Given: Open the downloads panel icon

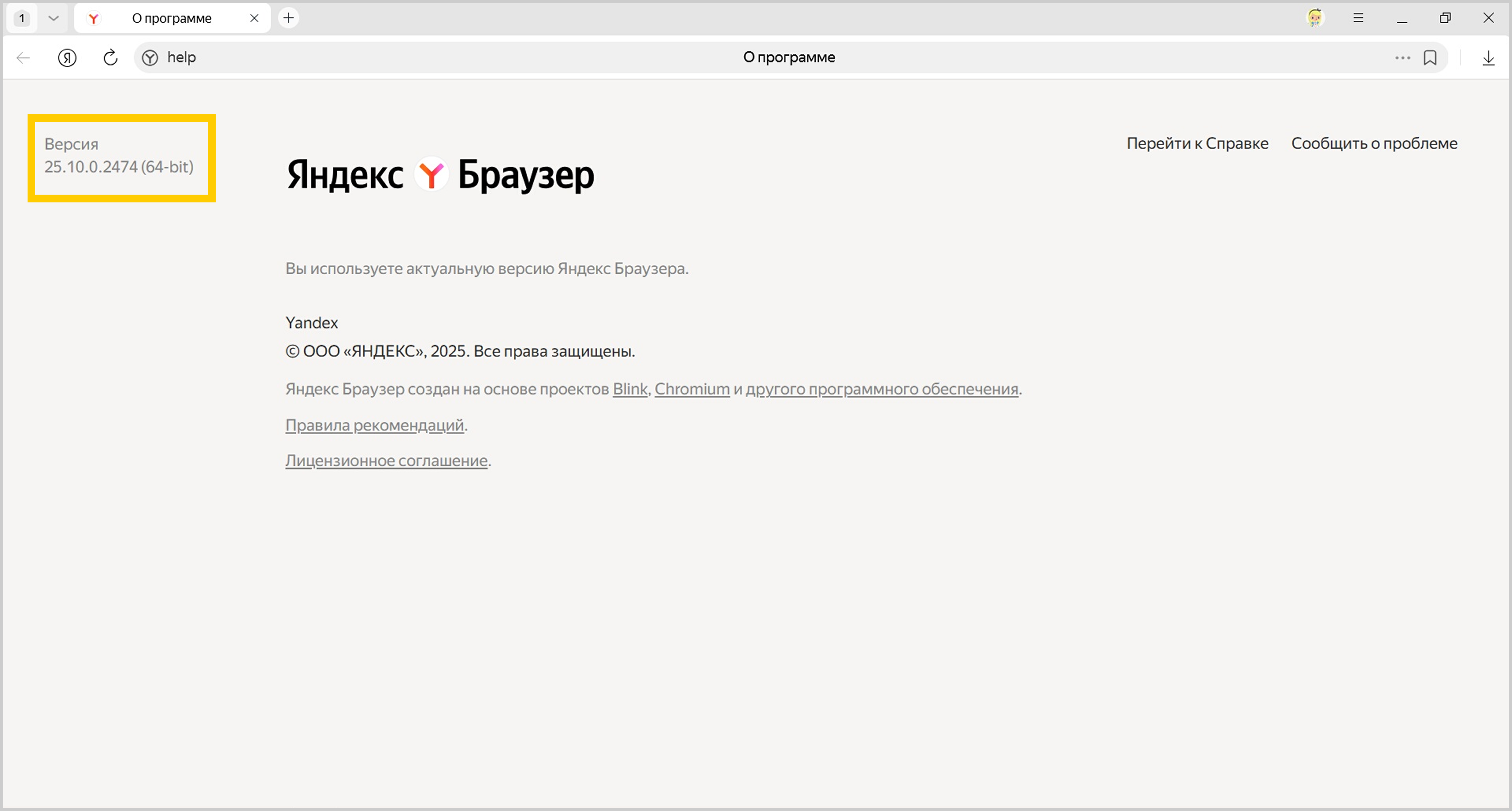Looking at the screenshot, I should (x=1488, y=57).
